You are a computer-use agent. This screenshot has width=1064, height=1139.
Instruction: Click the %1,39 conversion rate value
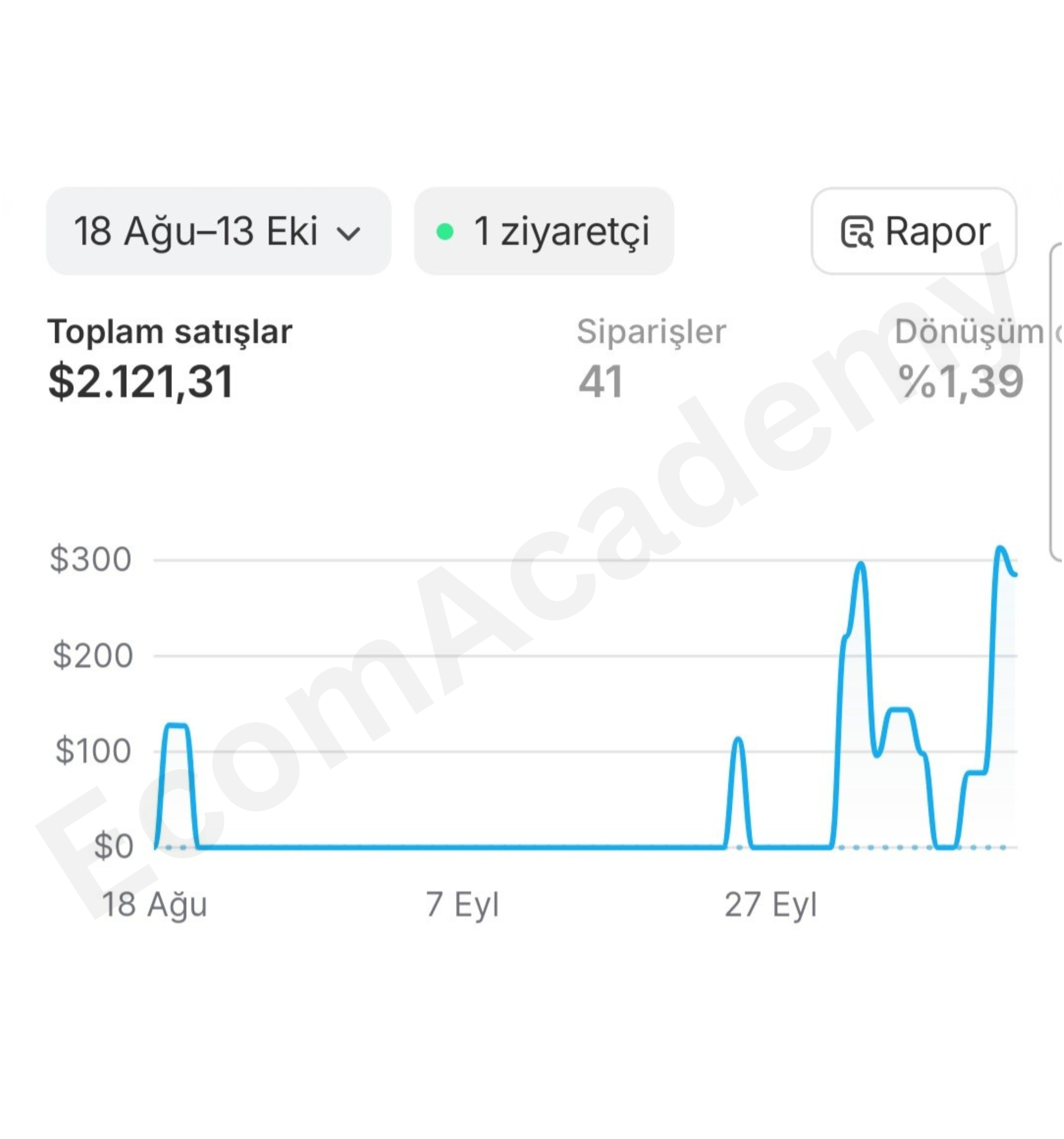pyautogui.click(x=961, y=382)
